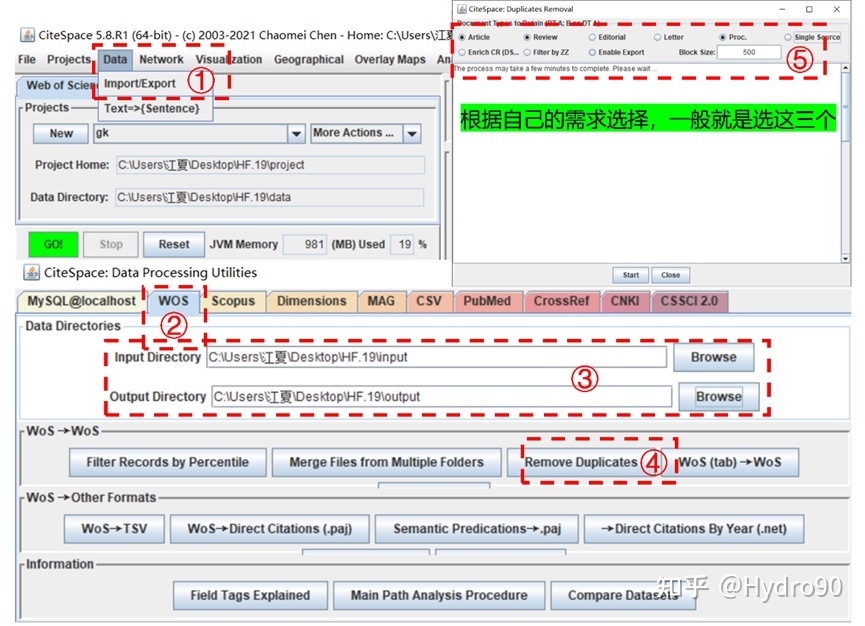Click Filter Records by Percentile

click(x=168, y=462)
